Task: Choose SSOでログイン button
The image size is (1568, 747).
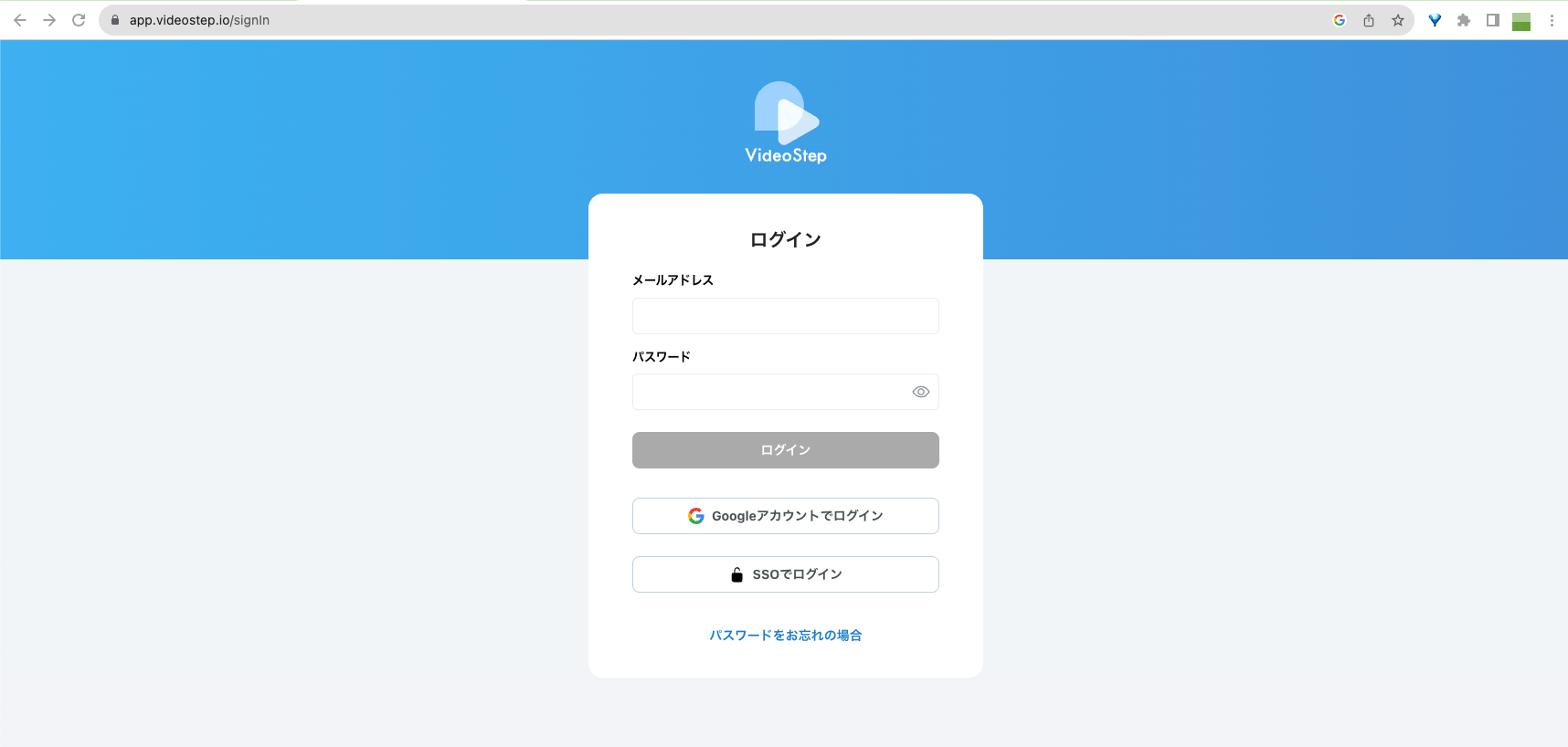Action: coord(786,574)
